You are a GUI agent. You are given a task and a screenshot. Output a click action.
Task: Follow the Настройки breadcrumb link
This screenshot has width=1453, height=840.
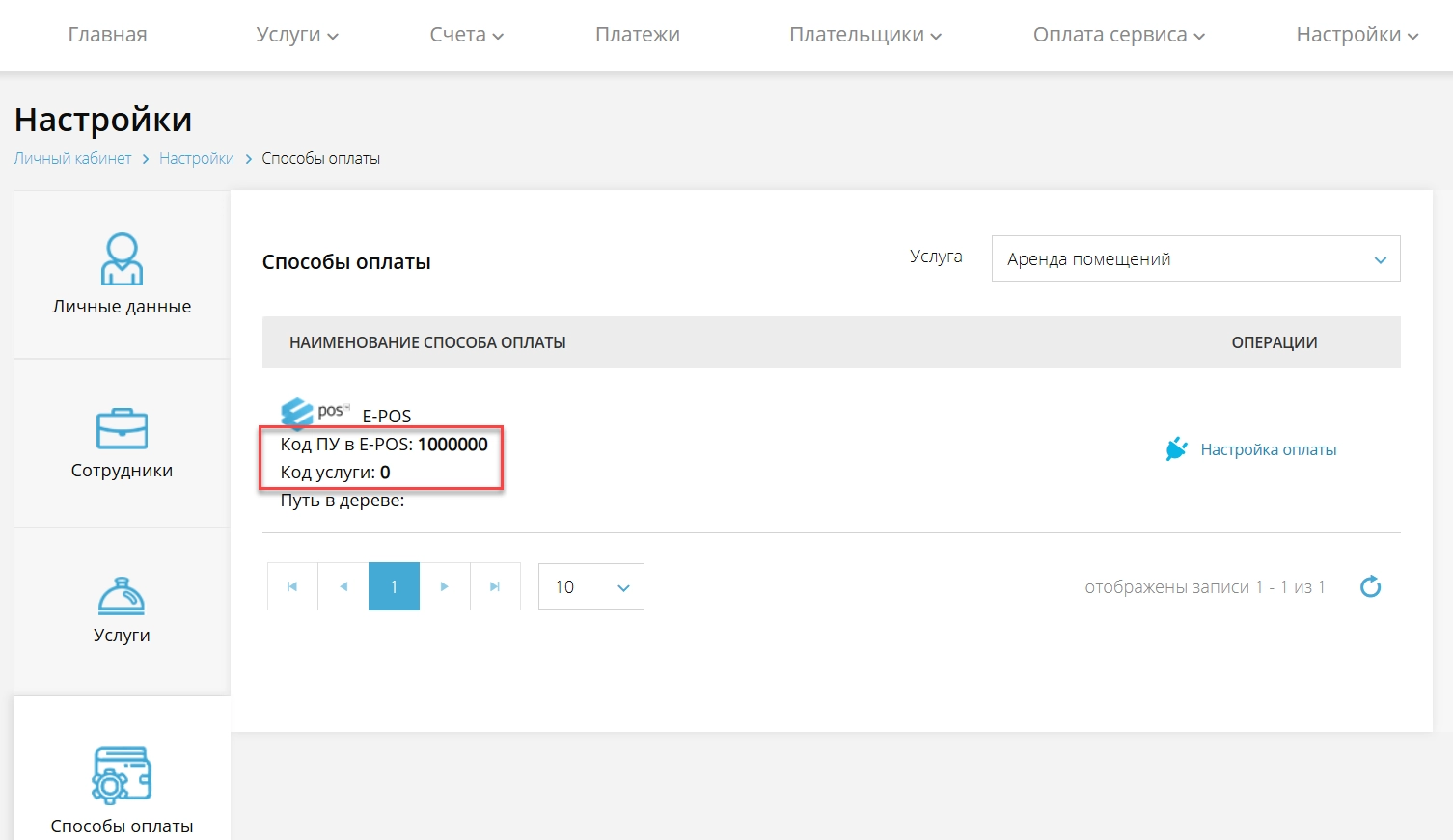coord(197,158)
